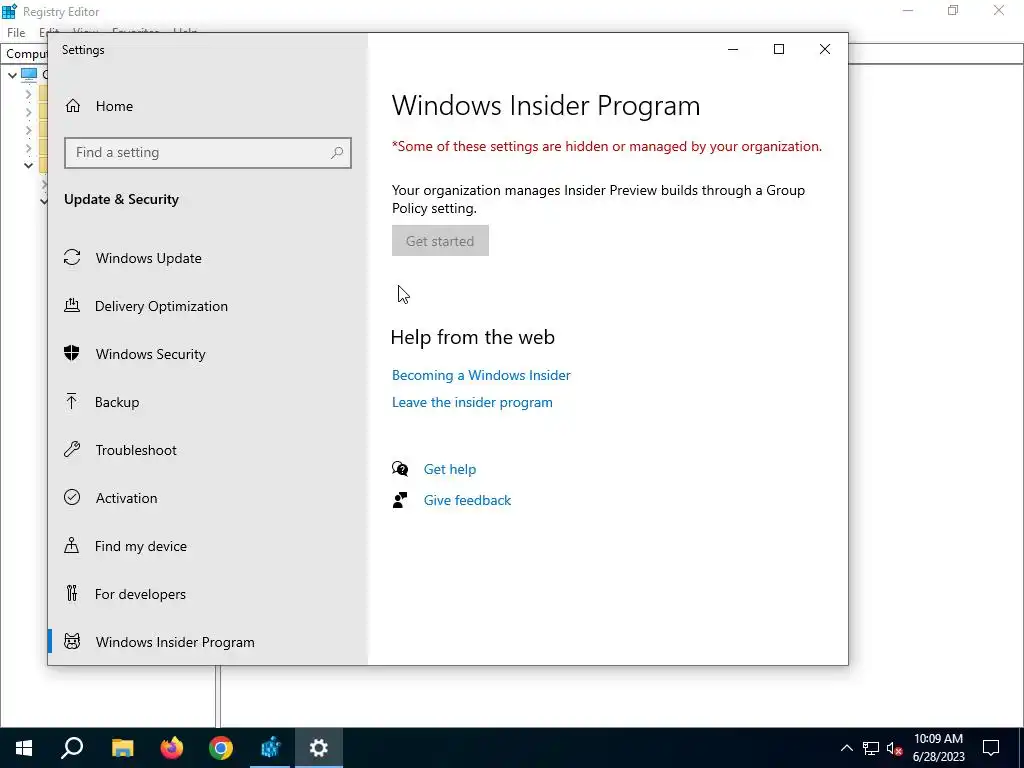Viewport: 1024px width, 768px height.
Task: Switch to Registry Editor taskbar icon
Action: click(270, 748)
